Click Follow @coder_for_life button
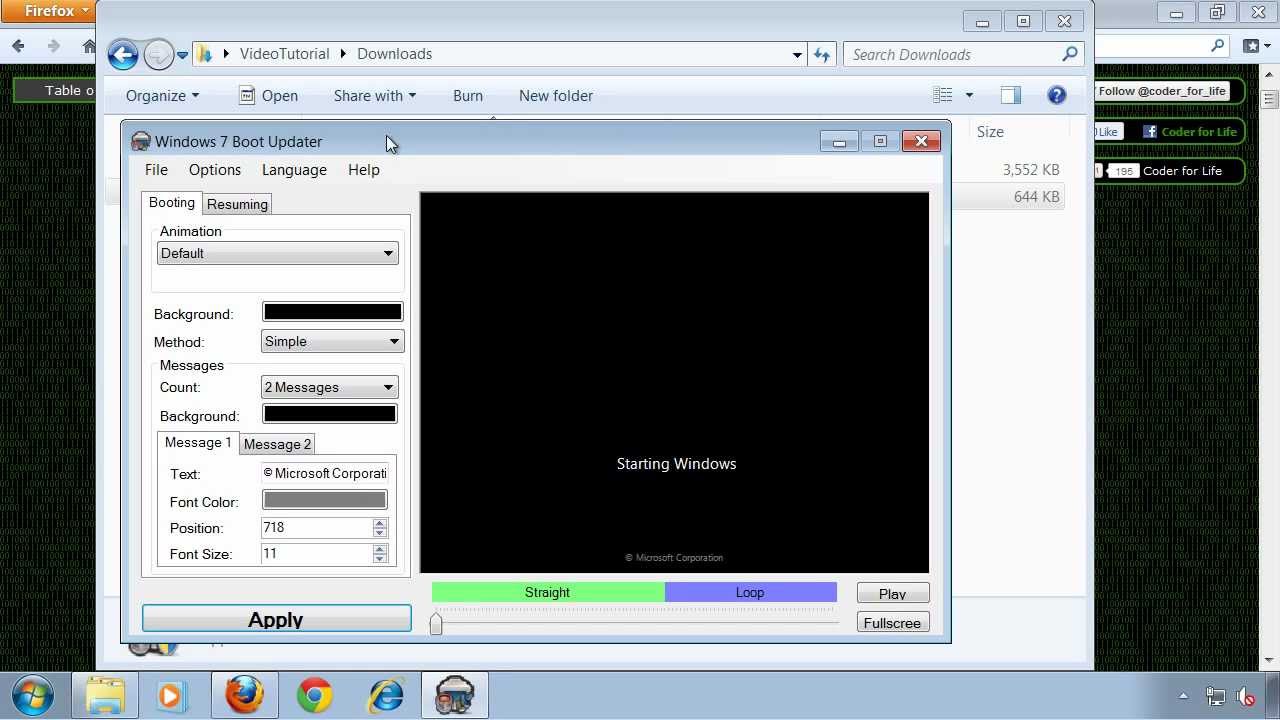This screenshot has height=720, width=1280. [1162, 91]
